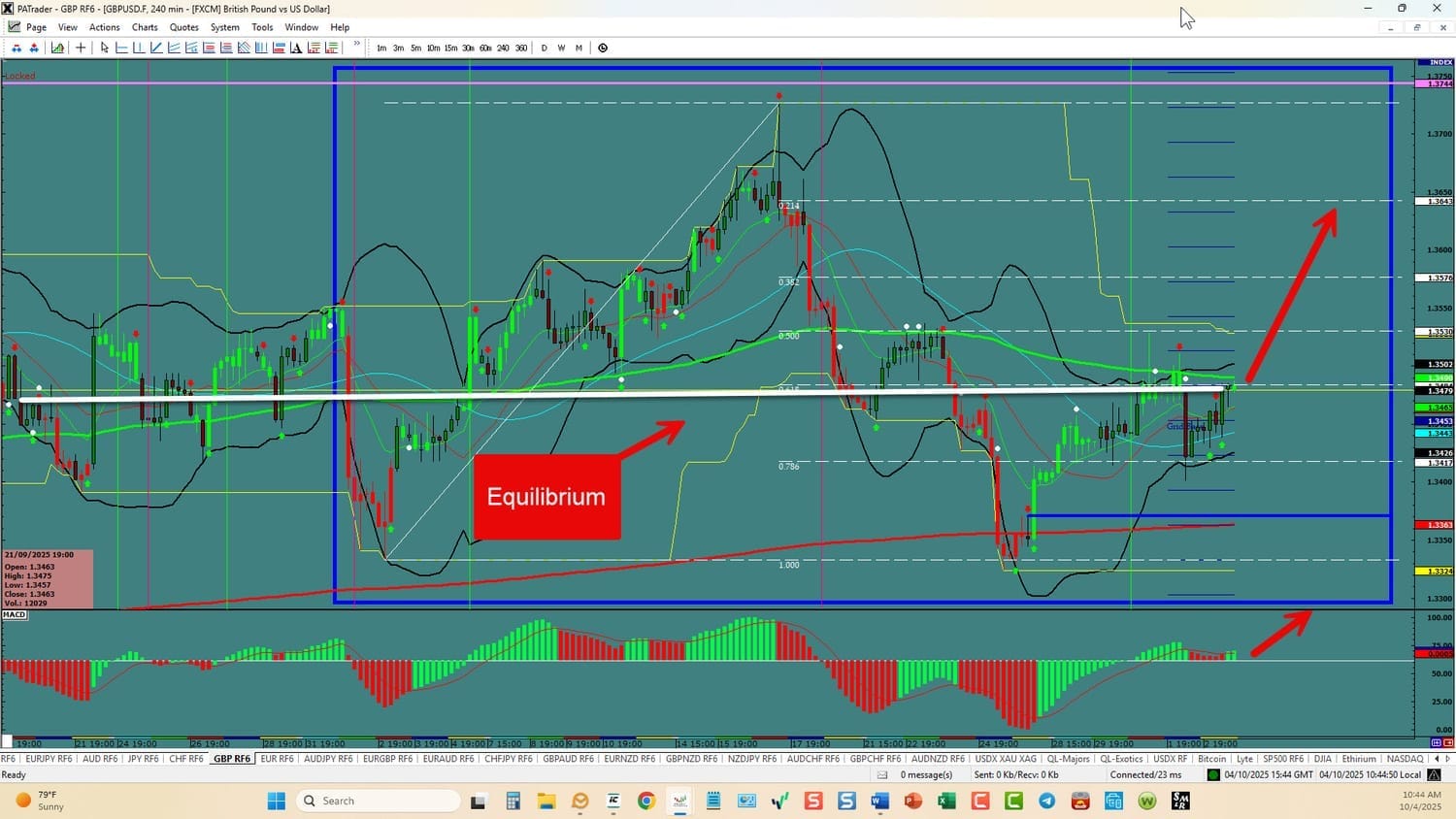Screen dimensions: 1456x819
Task: Open Telegram from the taskbar
Action: 1046,801
